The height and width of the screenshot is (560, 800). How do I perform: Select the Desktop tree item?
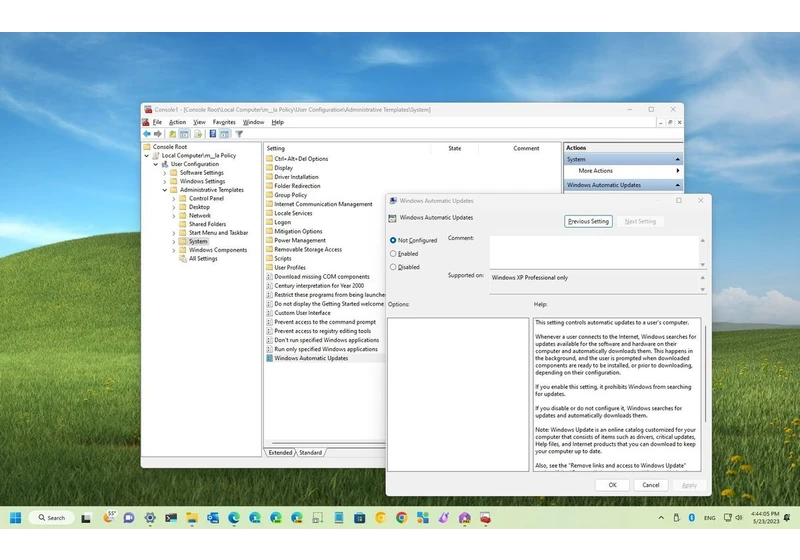coord(199,207)
